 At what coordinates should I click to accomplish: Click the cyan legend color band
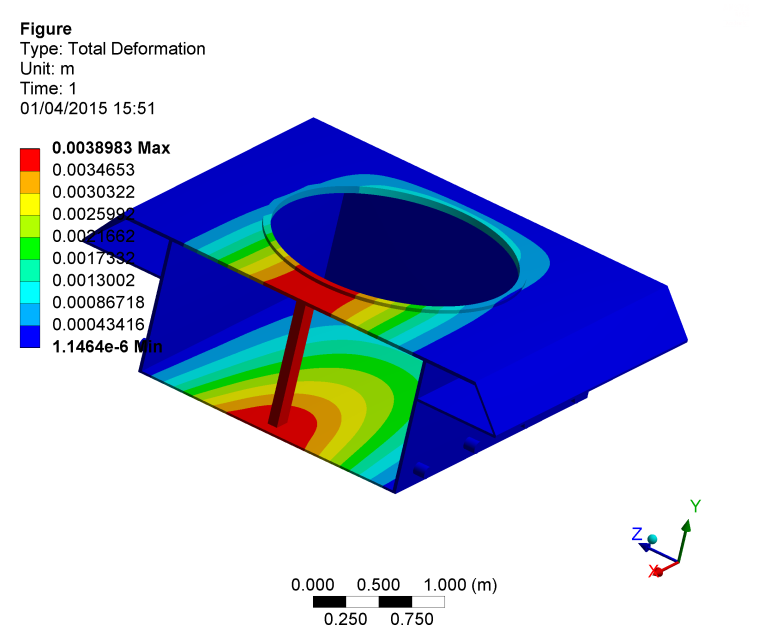[29, 293]
